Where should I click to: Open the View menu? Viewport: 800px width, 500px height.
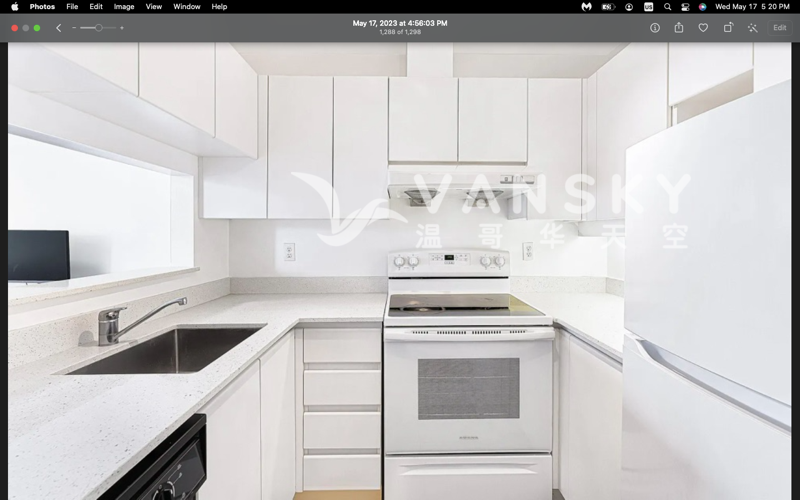point(154,6)
